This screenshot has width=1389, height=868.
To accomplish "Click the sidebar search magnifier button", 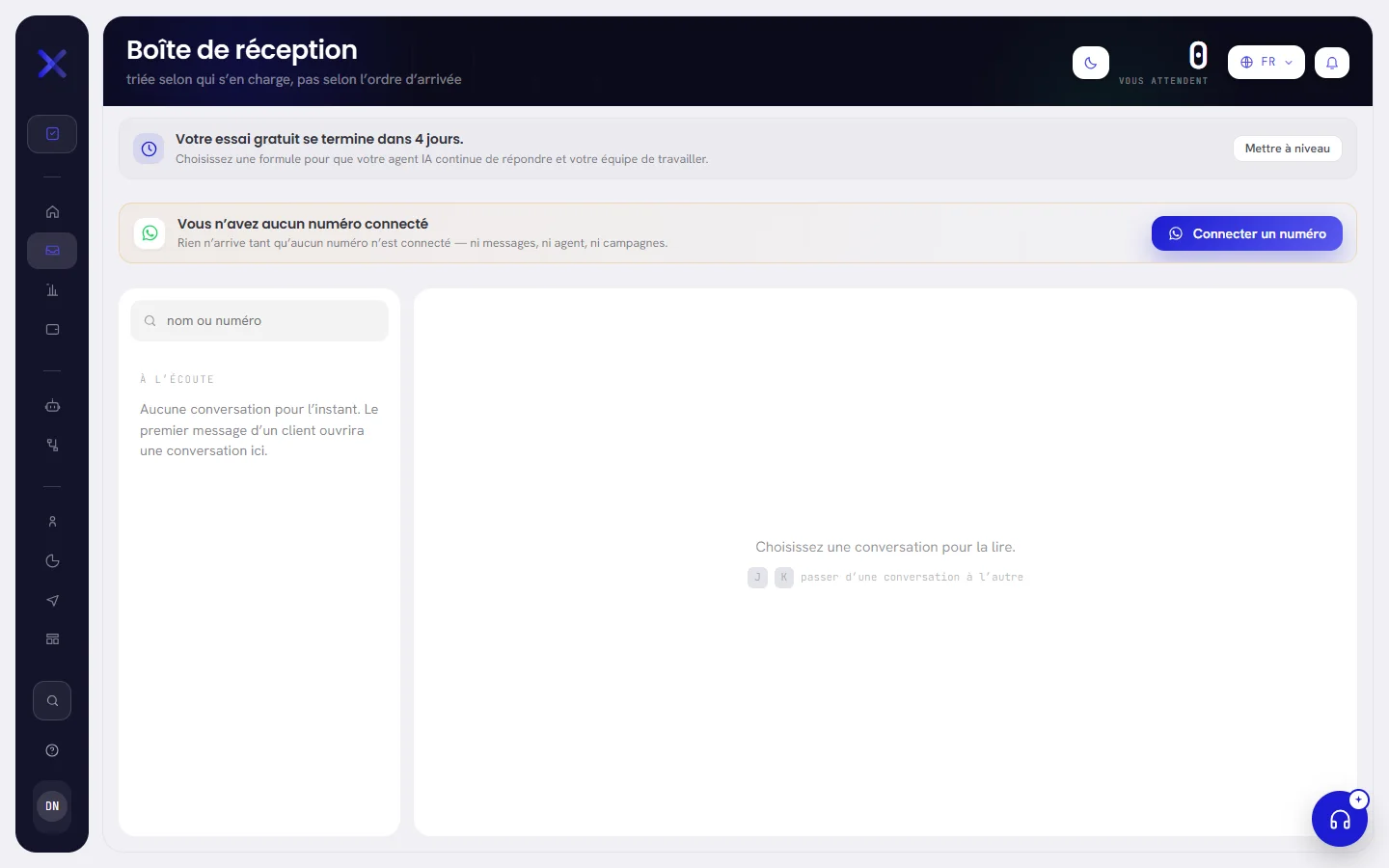I will (x=52, y=701).
